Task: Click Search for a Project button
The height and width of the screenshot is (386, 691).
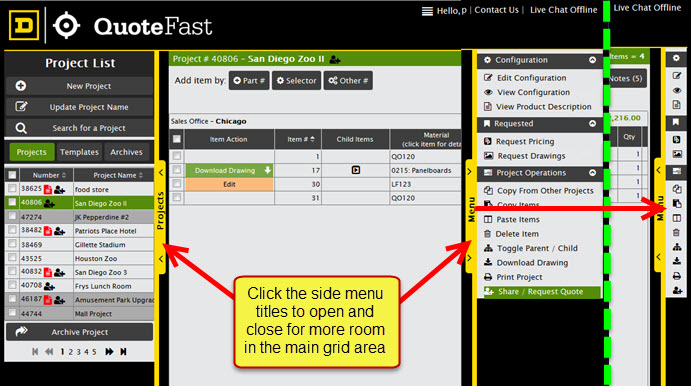Action: click(80, 128)
